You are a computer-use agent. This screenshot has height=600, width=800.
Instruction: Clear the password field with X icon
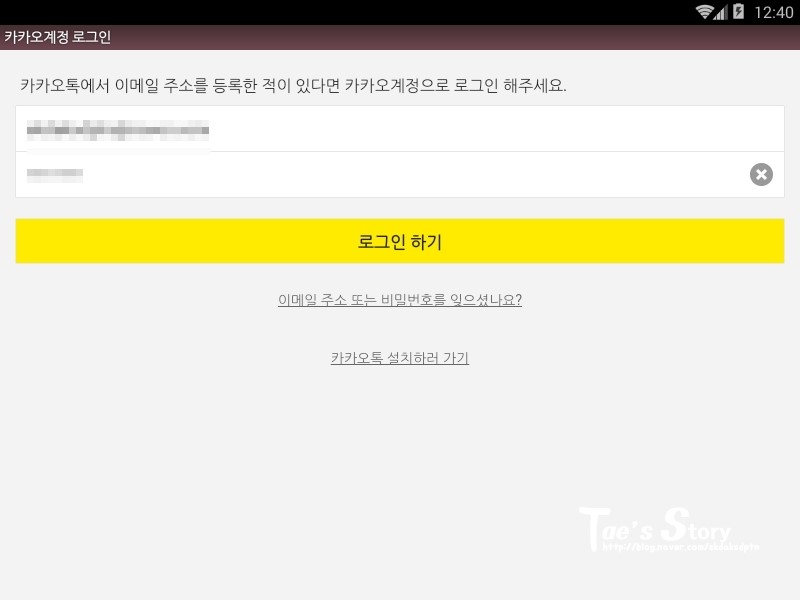coord(761,174)
